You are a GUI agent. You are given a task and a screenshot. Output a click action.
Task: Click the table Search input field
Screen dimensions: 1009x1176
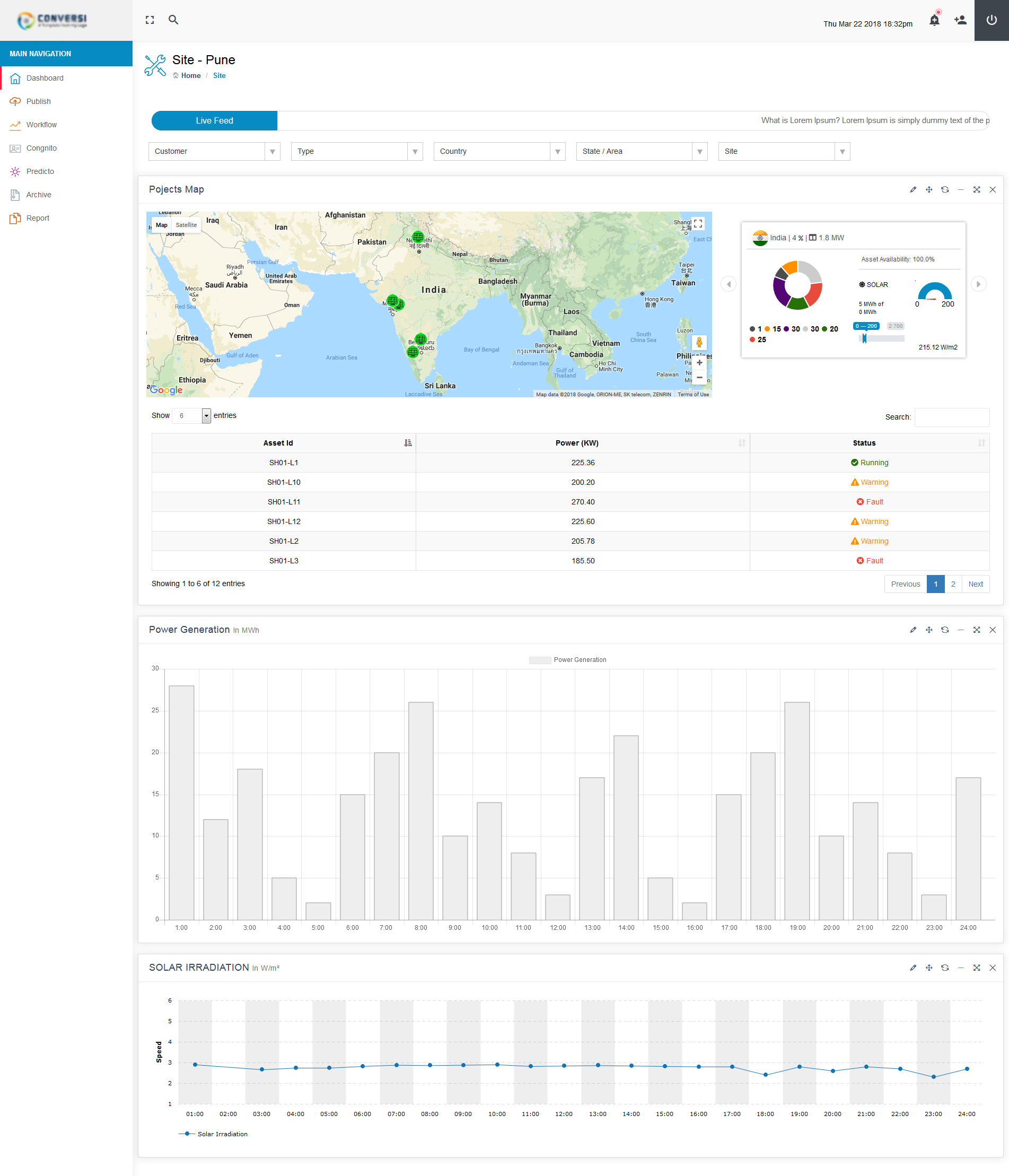(951, 417)
